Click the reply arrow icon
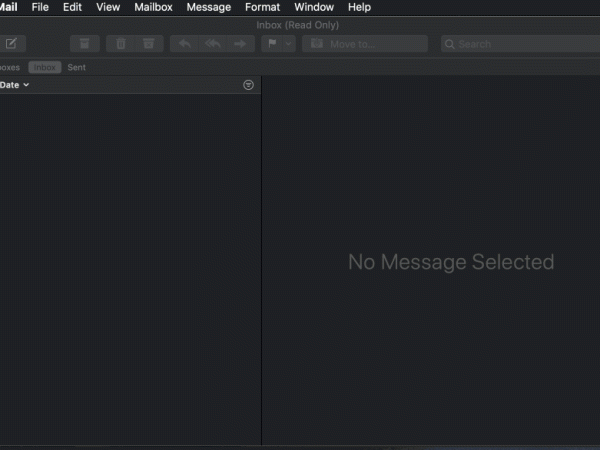This screenshot has height=450, width=600. (x=185, y=44)
